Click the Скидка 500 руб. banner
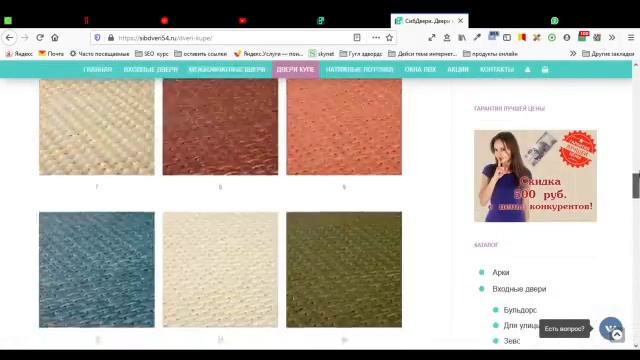This screenshot has height=360, width=640. click(535, 176)
